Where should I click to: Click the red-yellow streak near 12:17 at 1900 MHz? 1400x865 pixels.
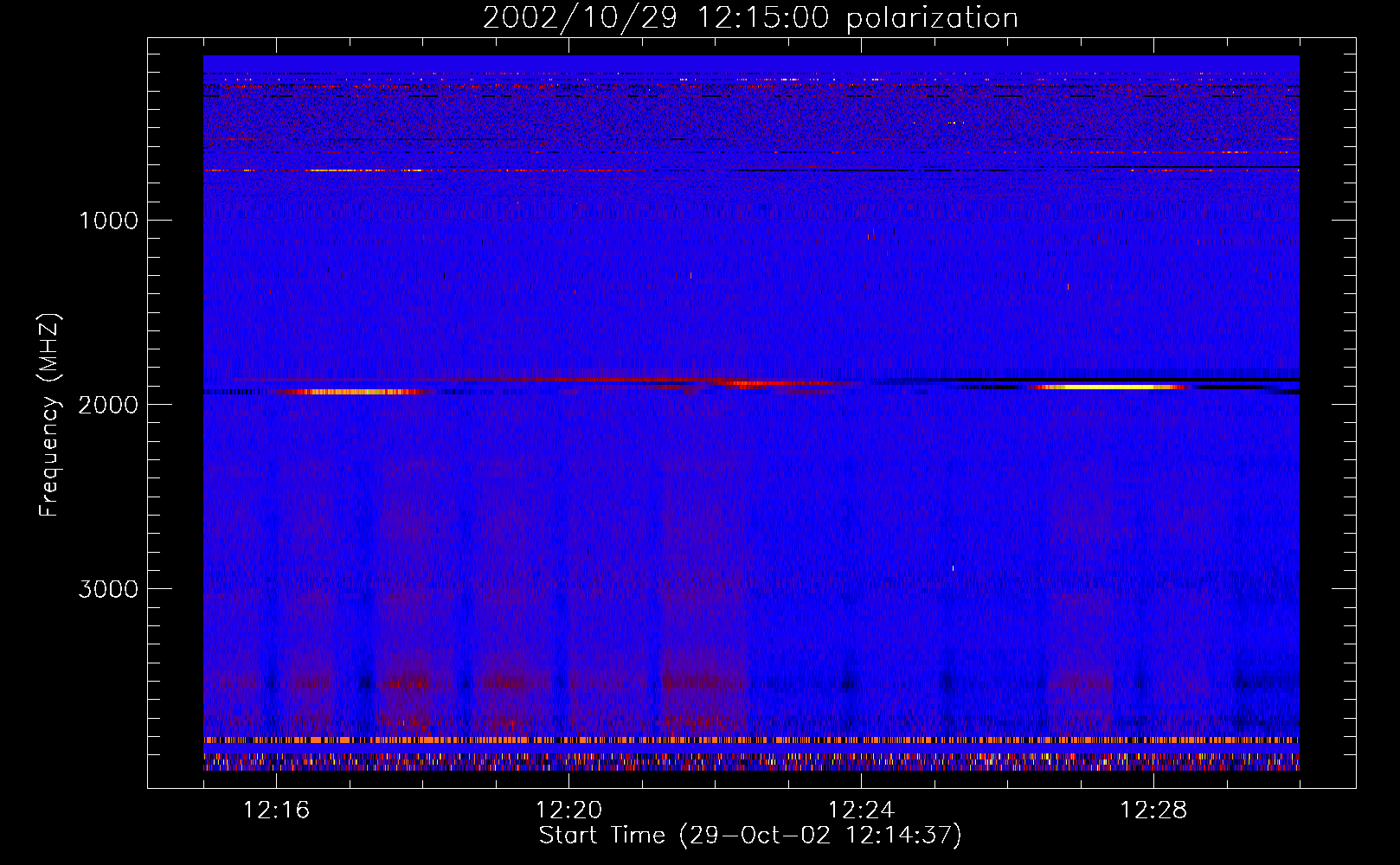(x=355, y=391)
